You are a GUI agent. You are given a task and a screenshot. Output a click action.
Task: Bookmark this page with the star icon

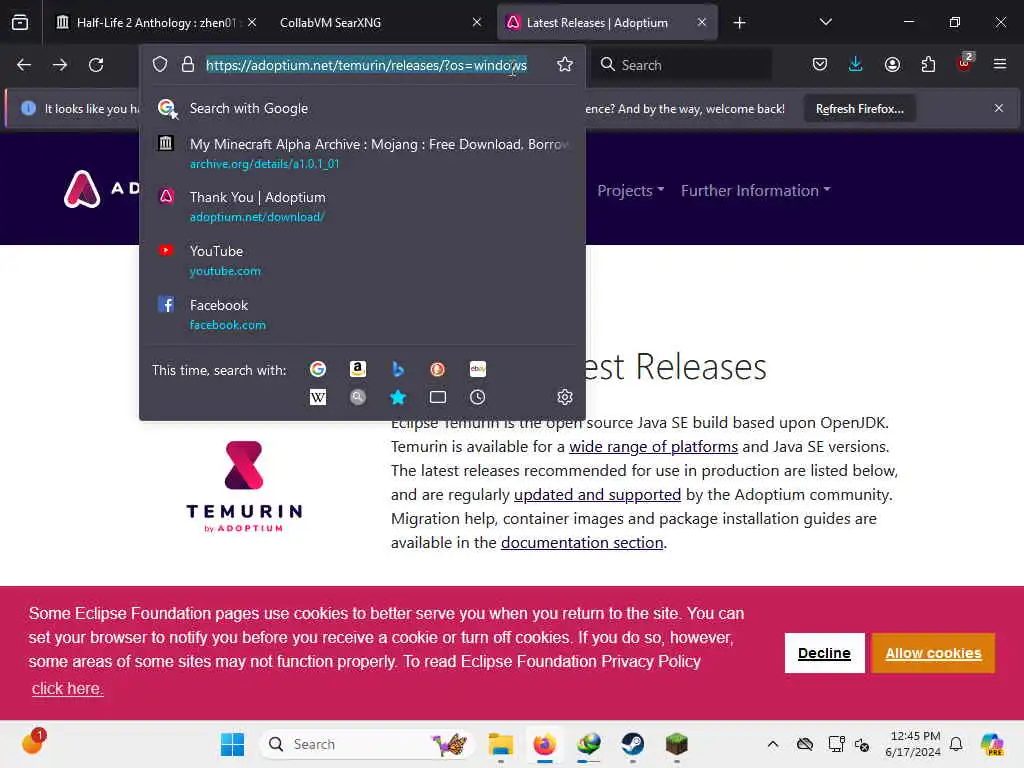[565, 65]
